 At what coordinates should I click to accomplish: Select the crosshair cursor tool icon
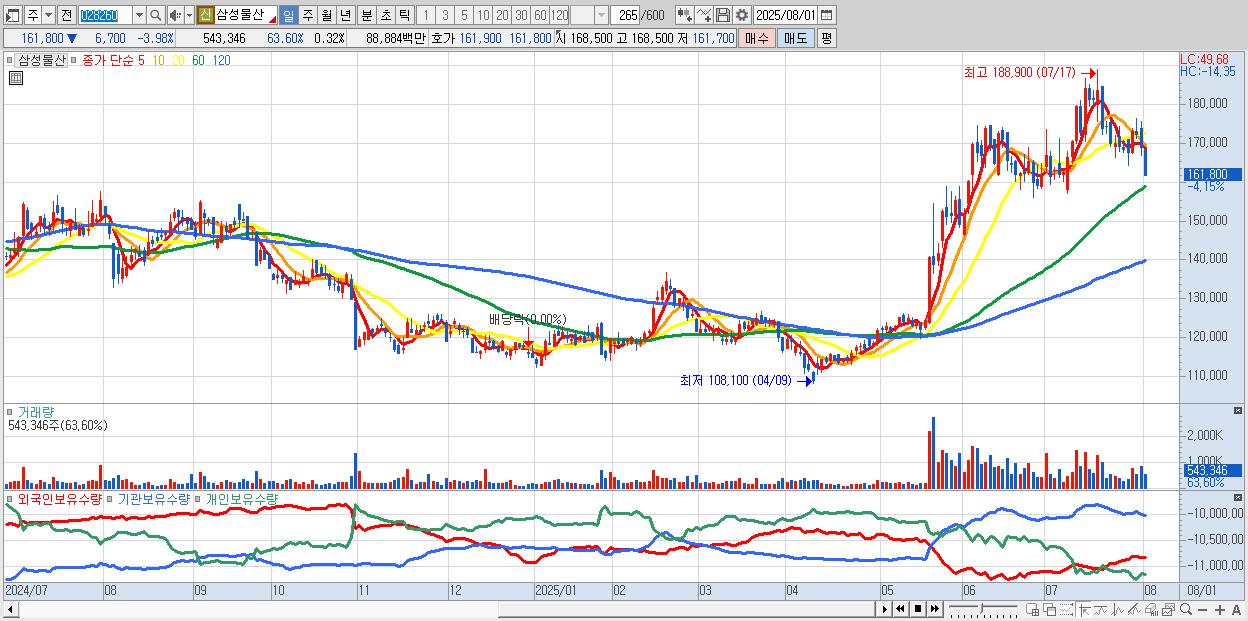coord(1084,610)
